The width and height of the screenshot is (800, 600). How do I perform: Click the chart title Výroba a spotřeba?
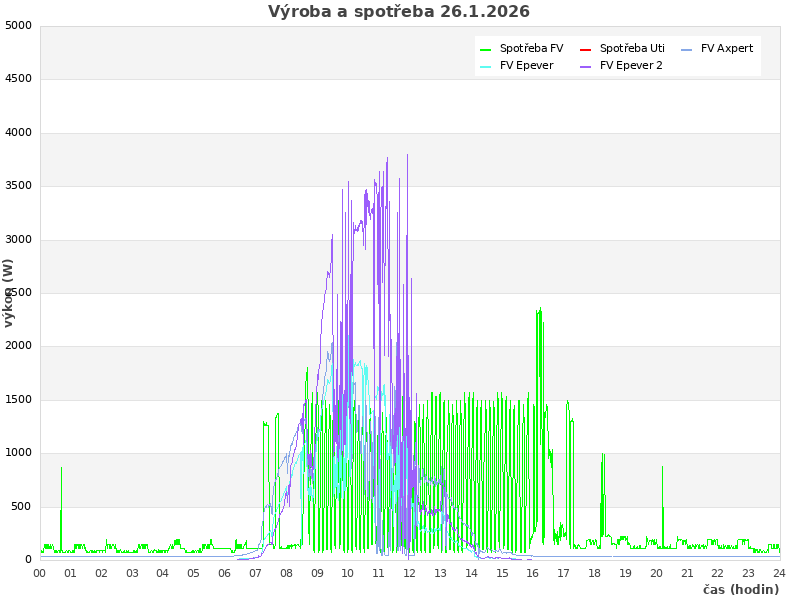click(399, 12)
